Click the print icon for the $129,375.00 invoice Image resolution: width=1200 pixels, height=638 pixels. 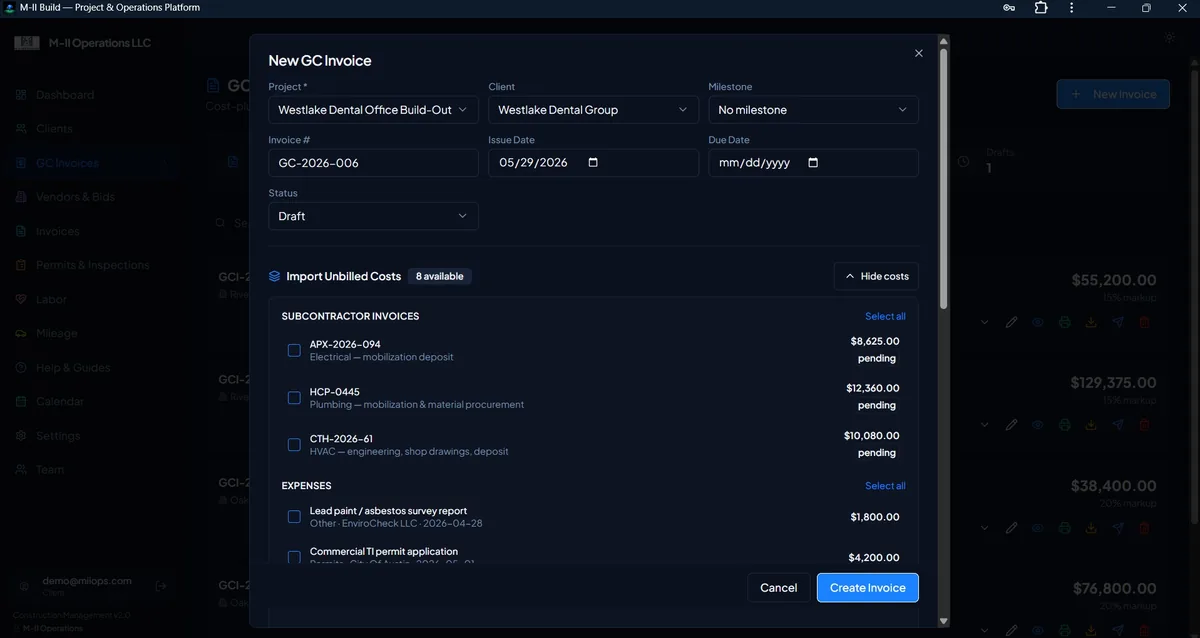[x=1065, y=425]
